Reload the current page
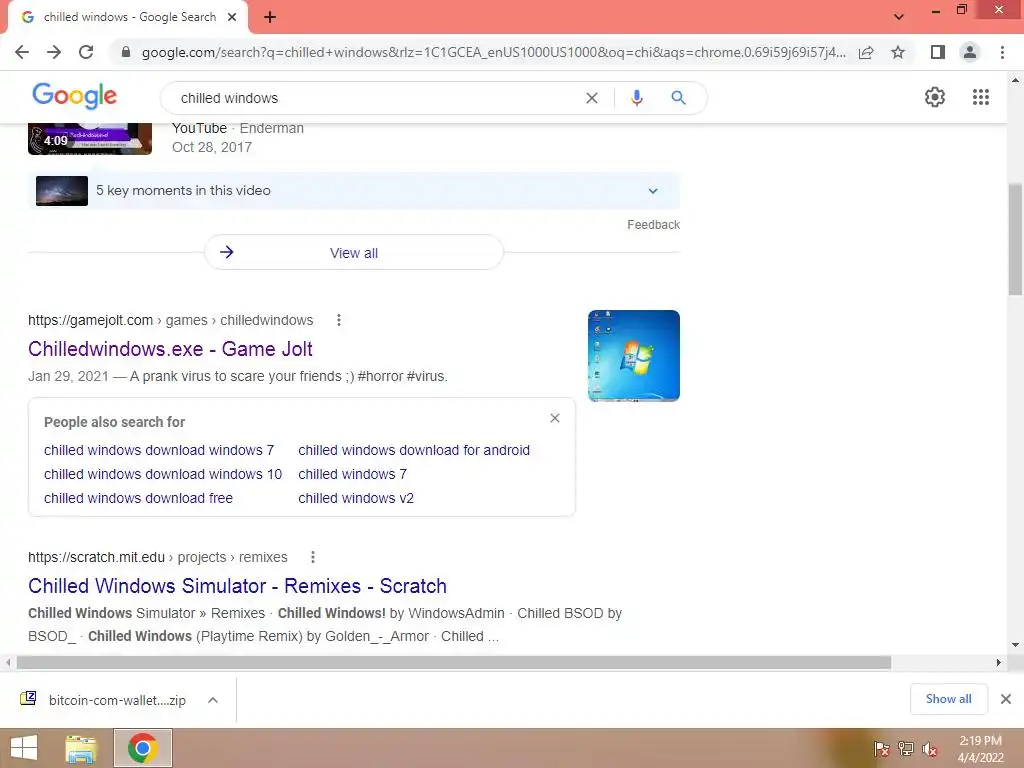1024x768 pixels. (x=86, y=52)
